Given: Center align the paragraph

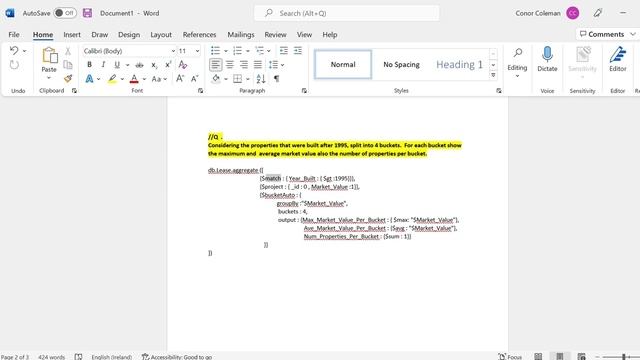Looking at the screenshot, I should coord(230,64).
